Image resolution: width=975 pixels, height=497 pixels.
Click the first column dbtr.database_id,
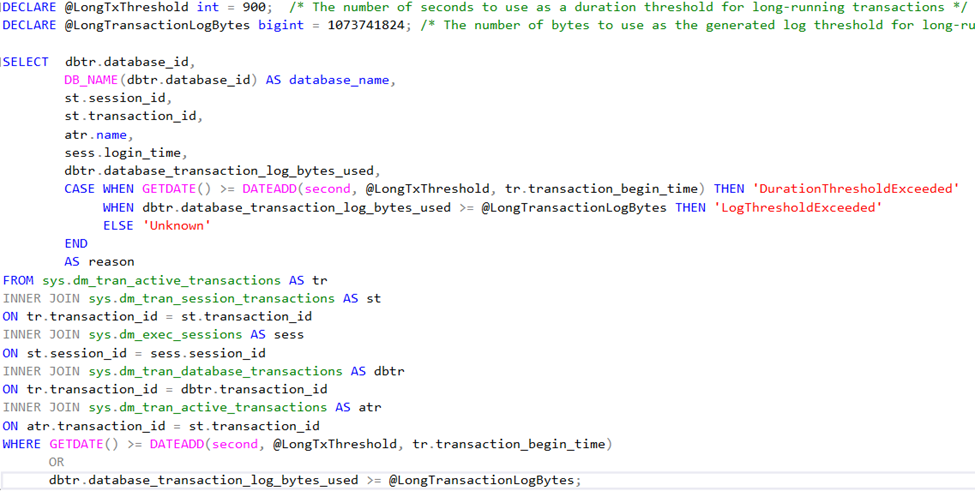click(x=130, y=62)
